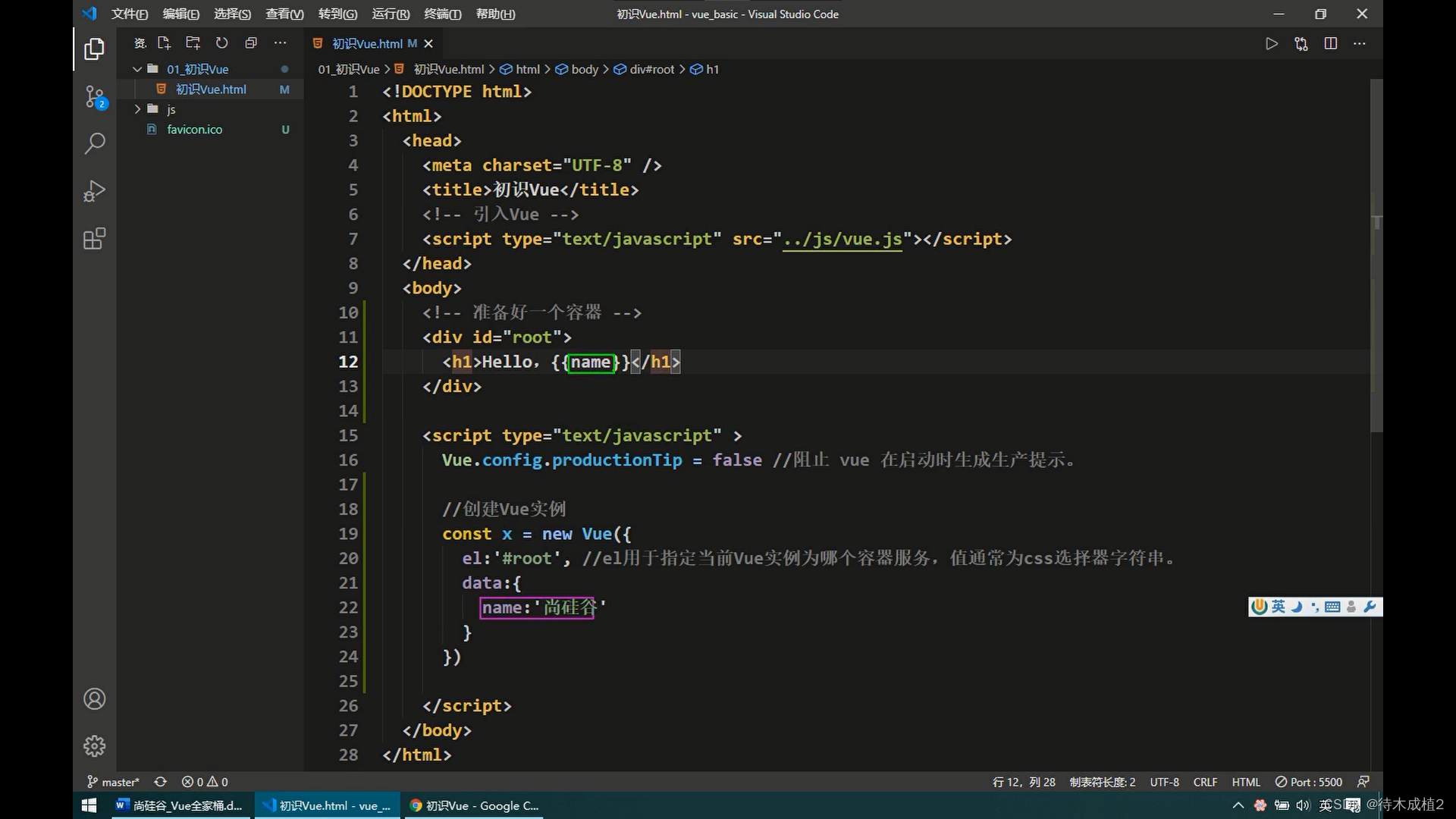Follow the ../js/vue.js link on line 7
1456x819 pixels.
point(843,240)
